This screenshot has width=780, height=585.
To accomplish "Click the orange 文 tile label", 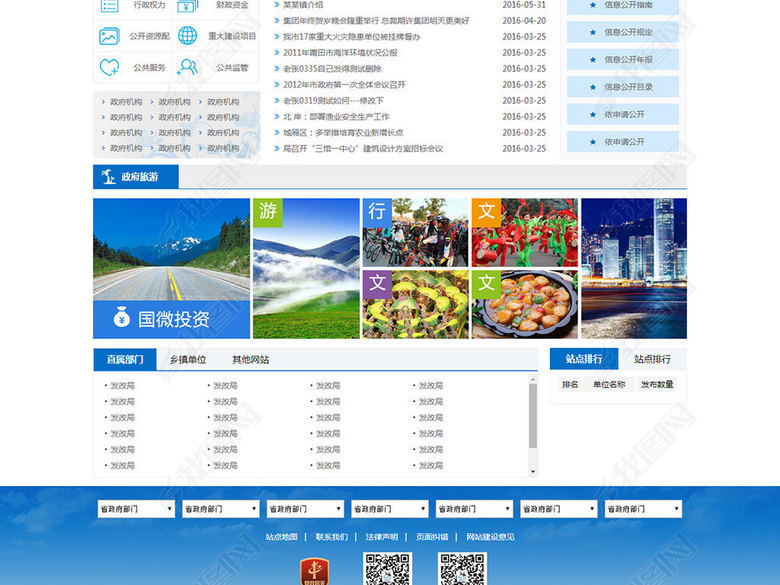I will 486,212.
